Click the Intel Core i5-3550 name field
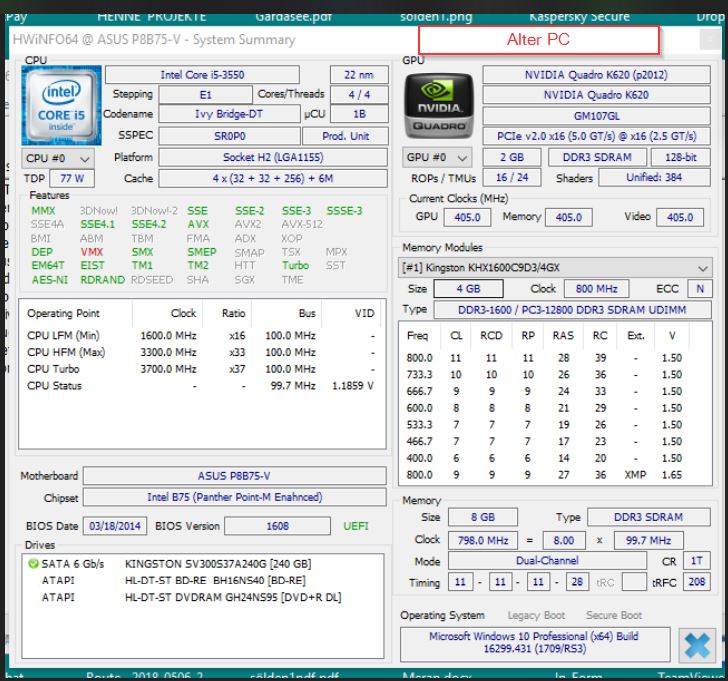Image resolution: width=728 pixels, height=681 pixels. (x=202, y=75)
